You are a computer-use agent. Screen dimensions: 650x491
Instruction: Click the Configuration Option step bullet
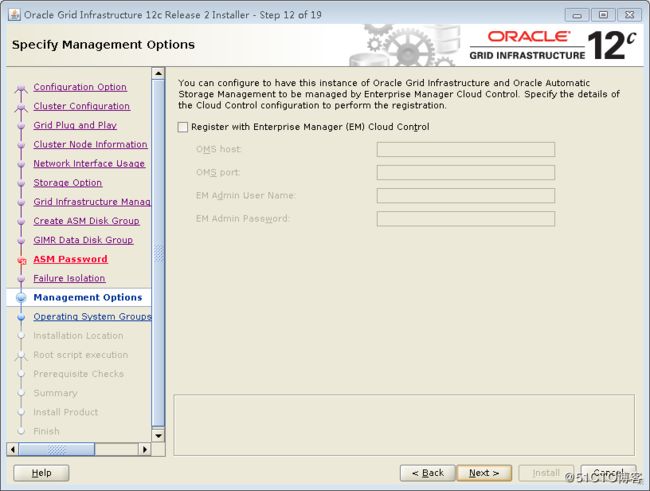21,88
